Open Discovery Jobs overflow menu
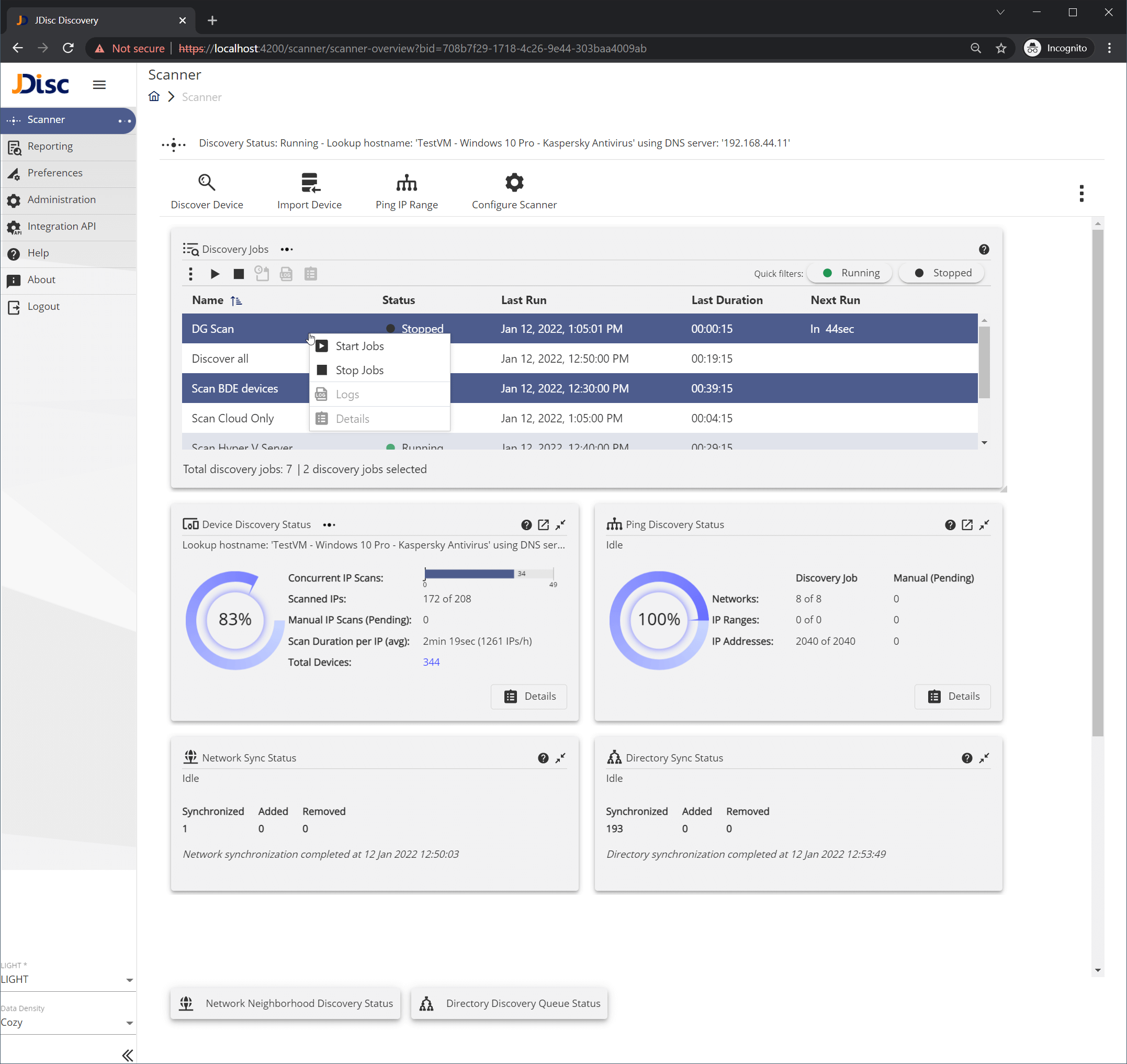Screen dimensions: 1127x1064 click(x=286, y=249)
